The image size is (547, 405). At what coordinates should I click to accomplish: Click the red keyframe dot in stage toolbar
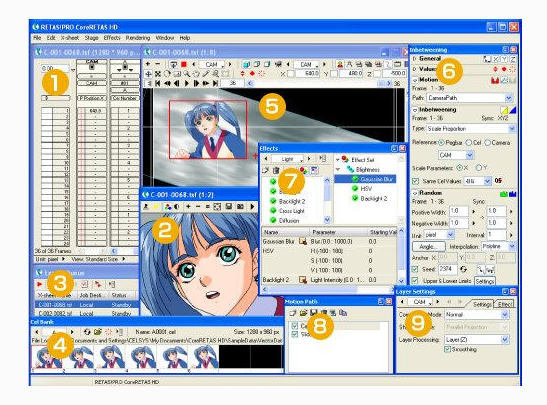252,74
